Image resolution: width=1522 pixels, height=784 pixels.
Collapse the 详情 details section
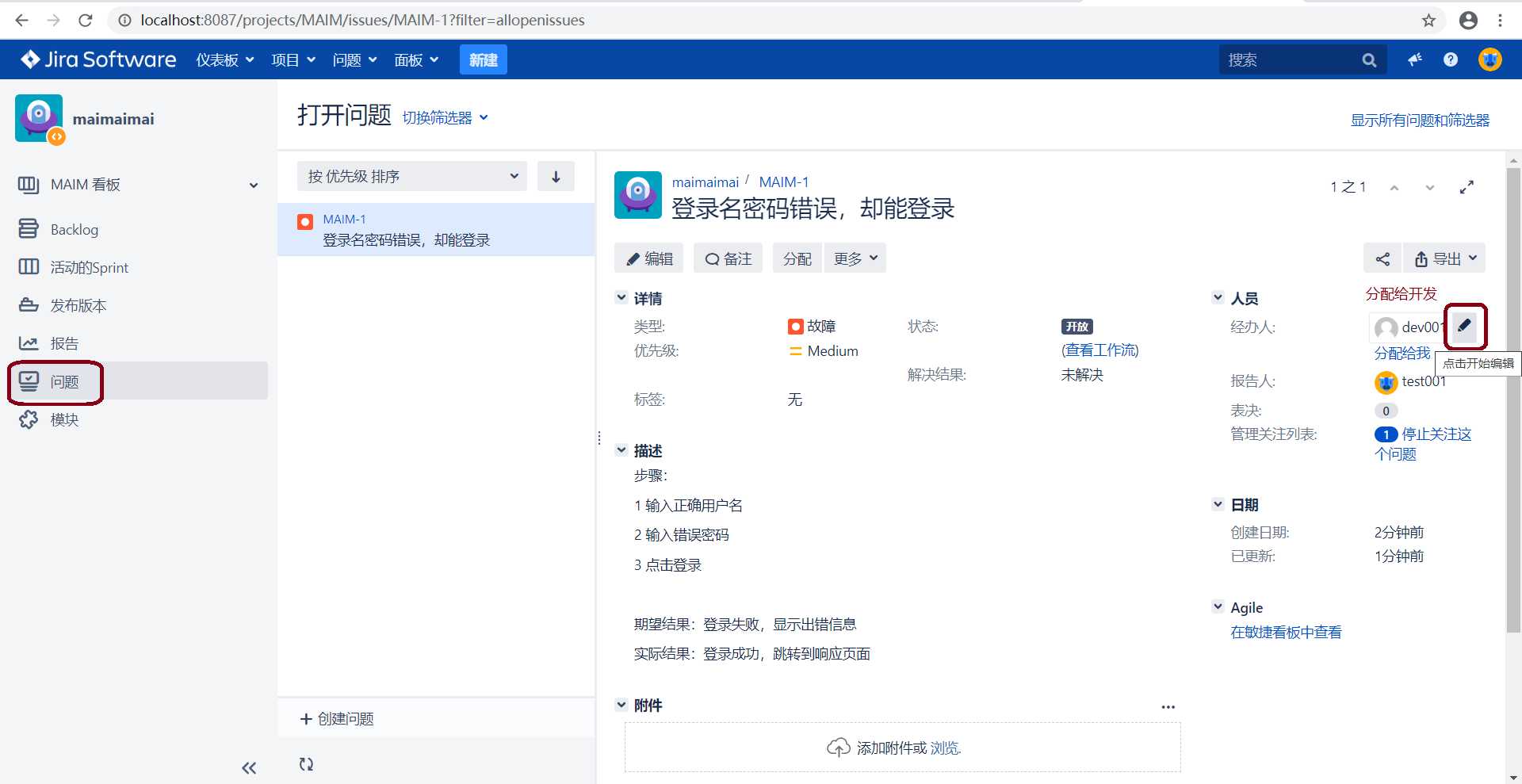[621, 297]
